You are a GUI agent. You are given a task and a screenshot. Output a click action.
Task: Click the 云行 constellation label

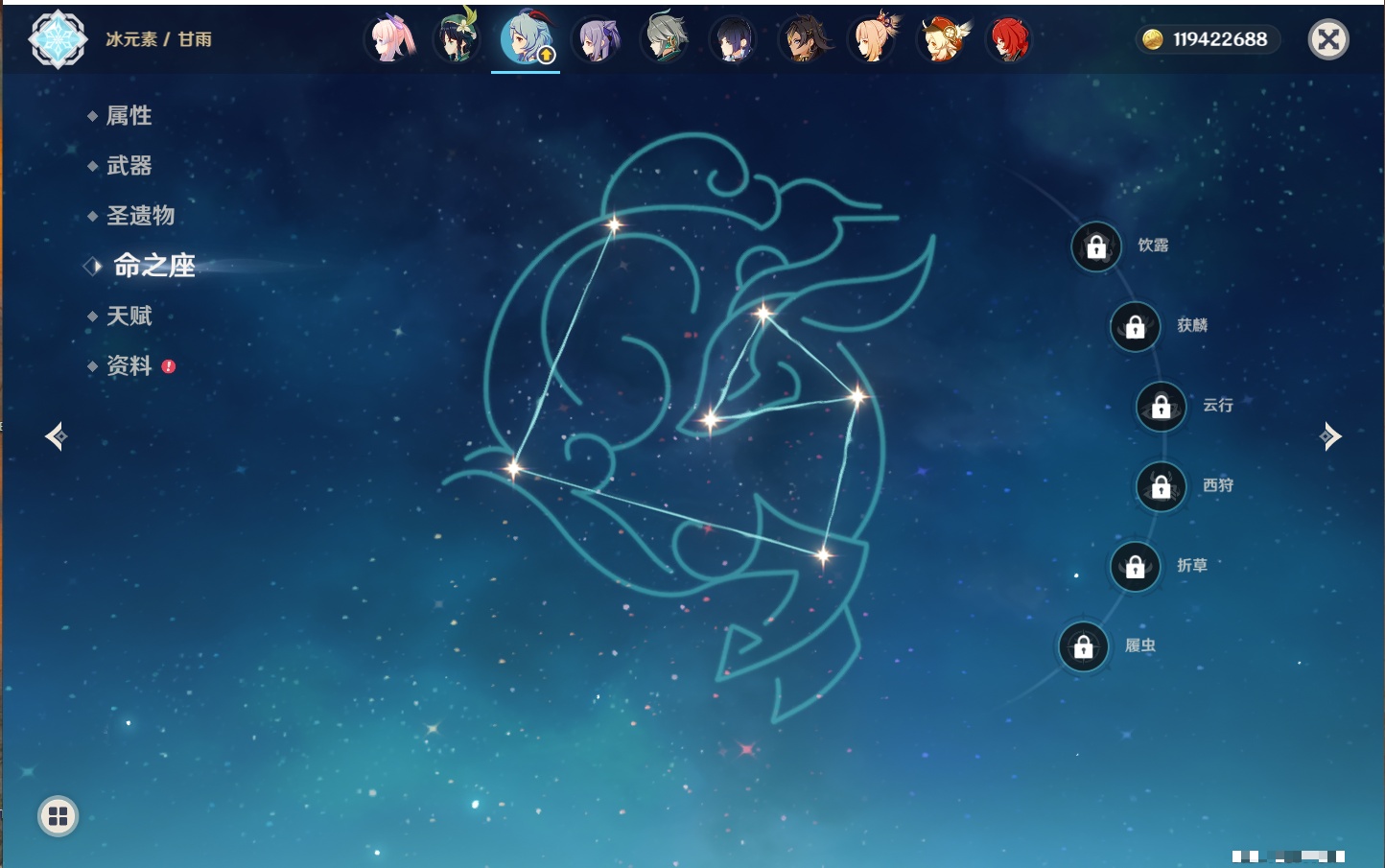1218,405
